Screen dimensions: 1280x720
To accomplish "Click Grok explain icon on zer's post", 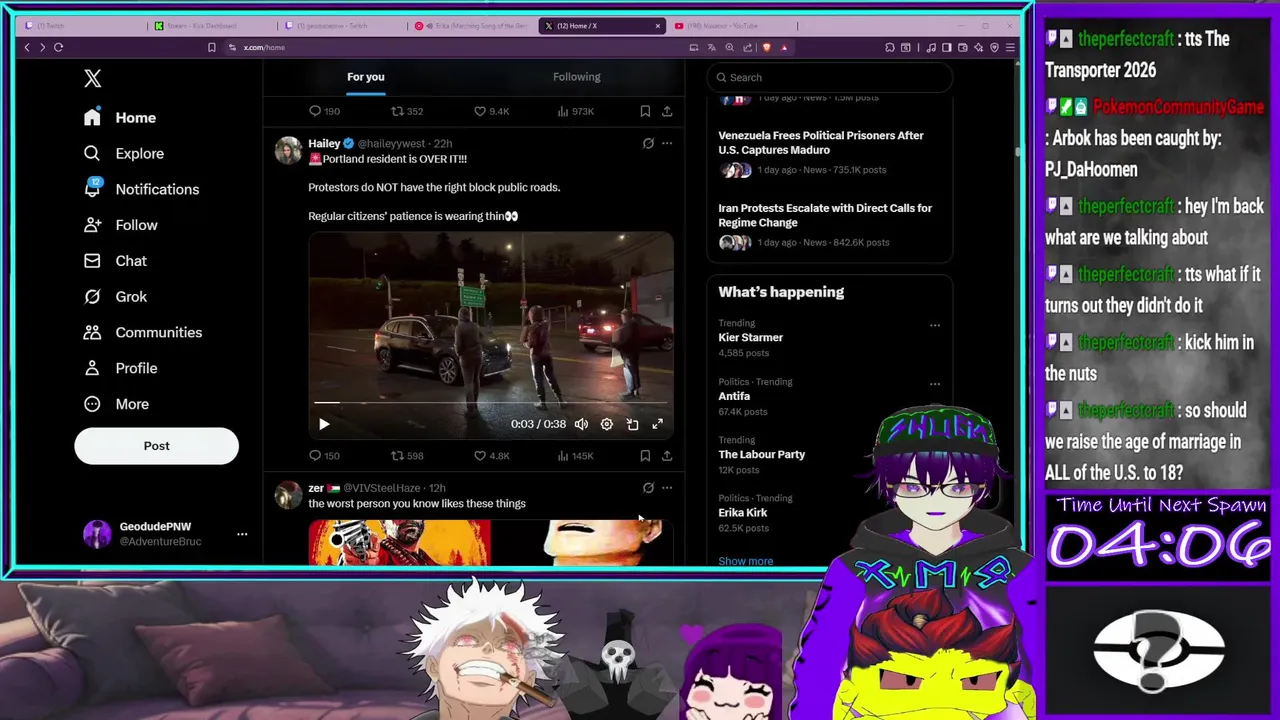I will pos(648,488).
